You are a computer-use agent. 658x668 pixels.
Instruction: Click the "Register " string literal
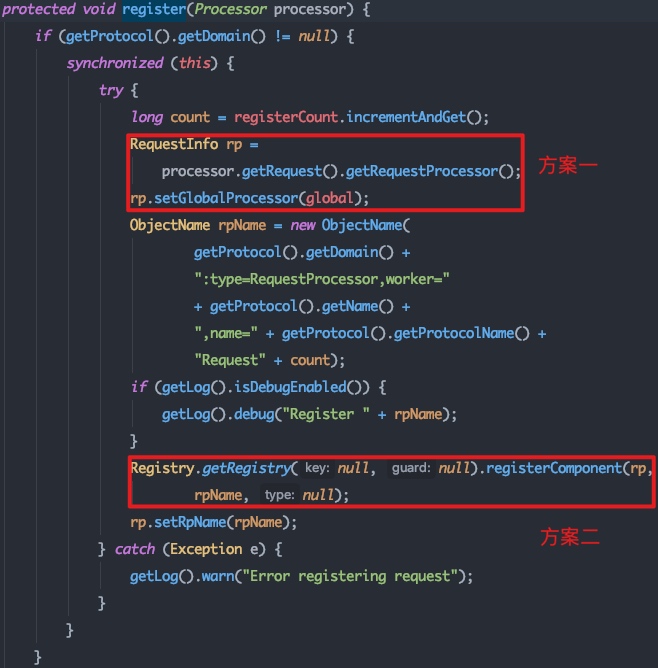(326, 414)
